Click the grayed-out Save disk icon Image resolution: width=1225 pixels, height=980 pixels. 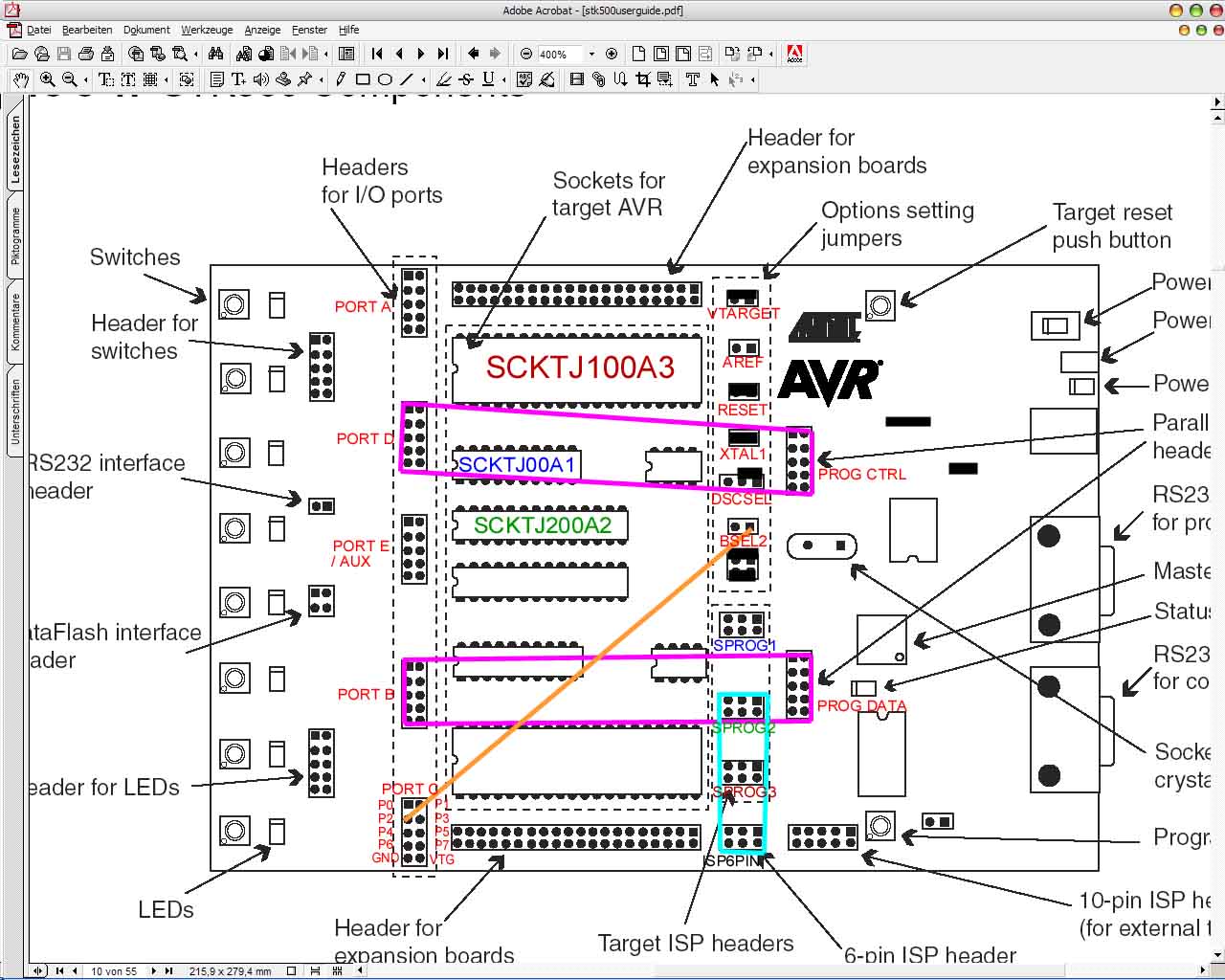[64, 54]
